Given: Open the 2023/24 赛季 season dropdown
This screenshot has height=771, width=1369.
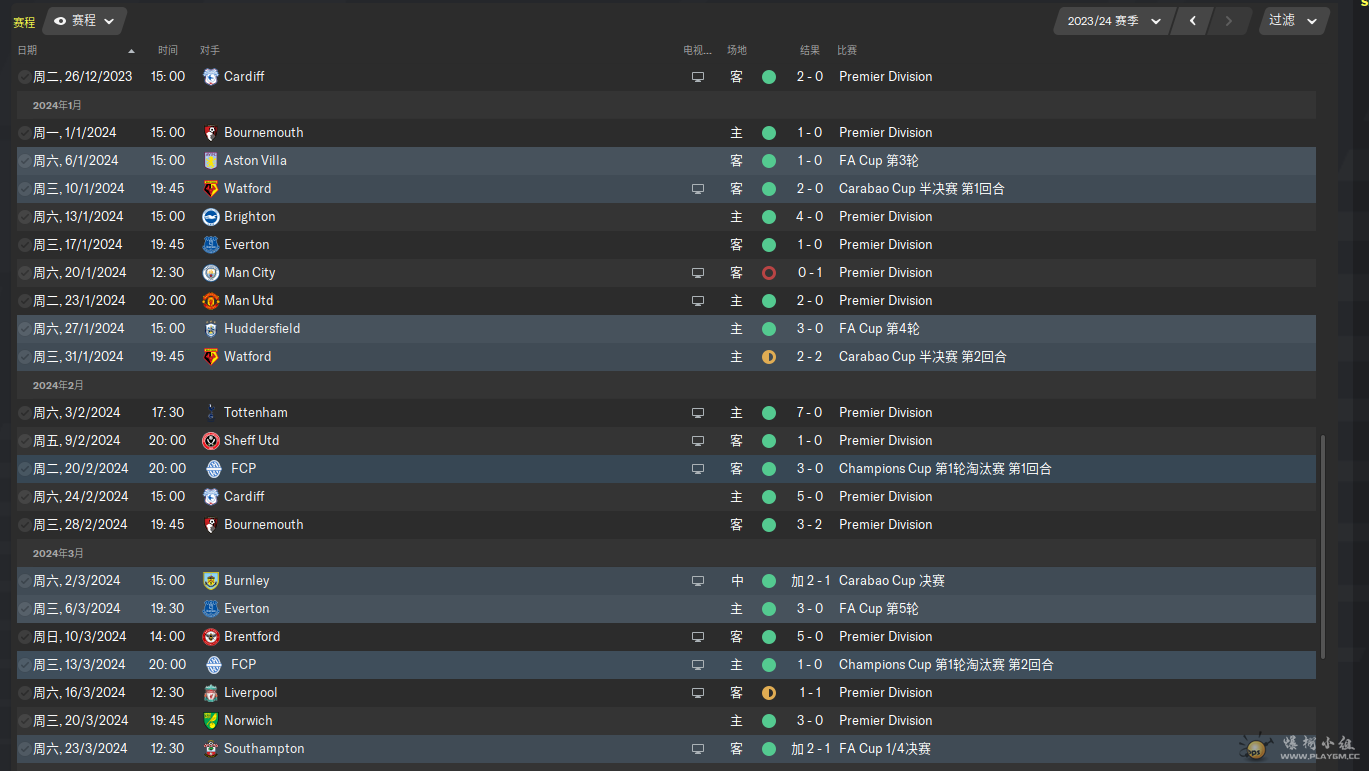Looking at the screenshot, I should (1113, 21).
